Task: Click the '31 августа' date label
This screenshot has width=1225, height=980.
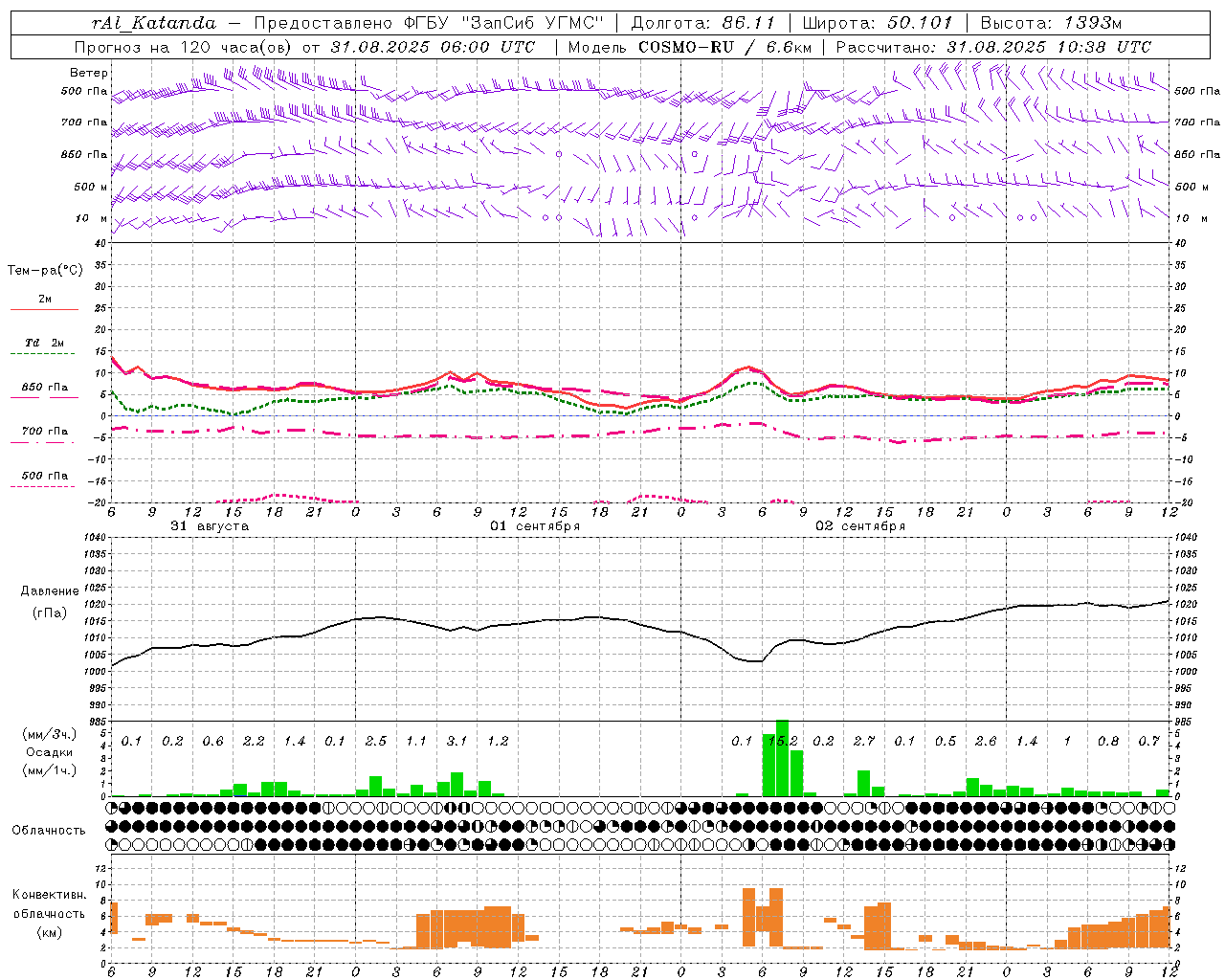Action: (x=210, y=526)
